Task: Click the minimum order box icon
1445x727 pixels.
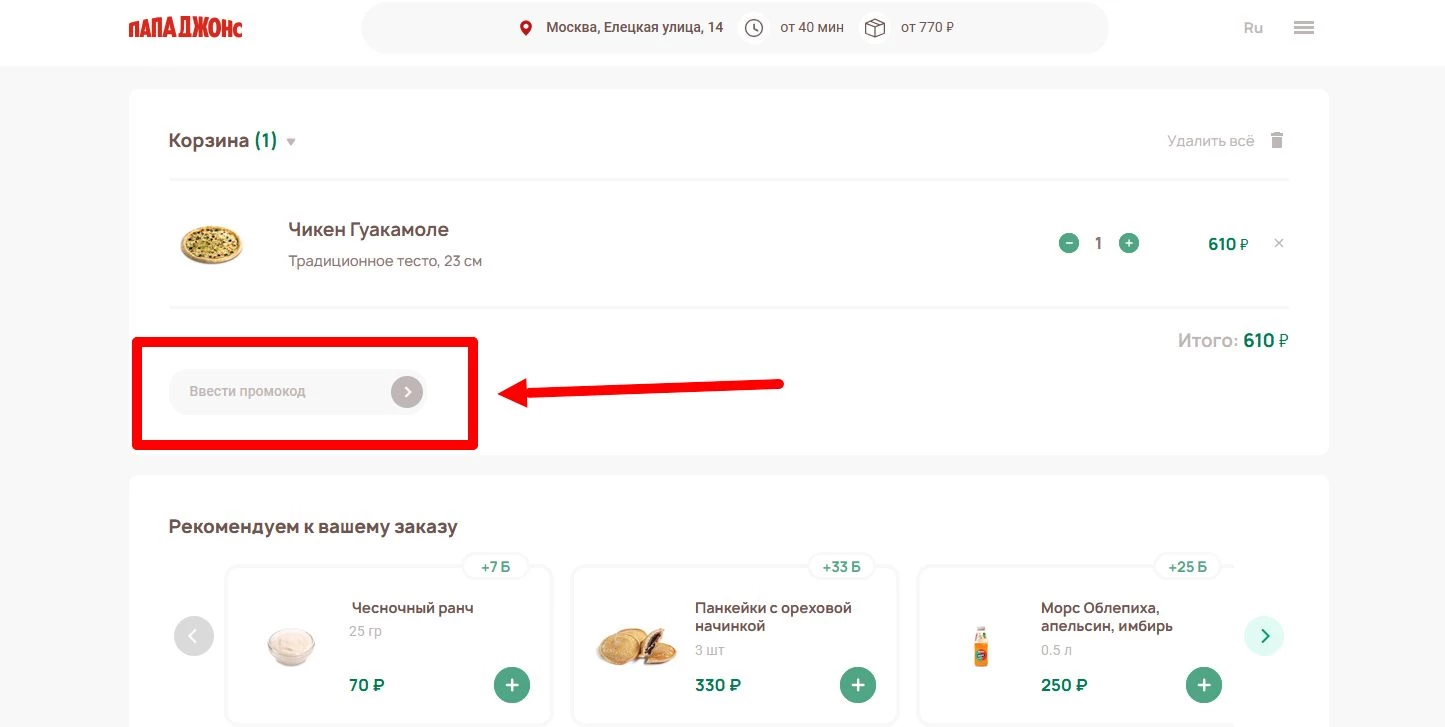Action: coord(874,27)
